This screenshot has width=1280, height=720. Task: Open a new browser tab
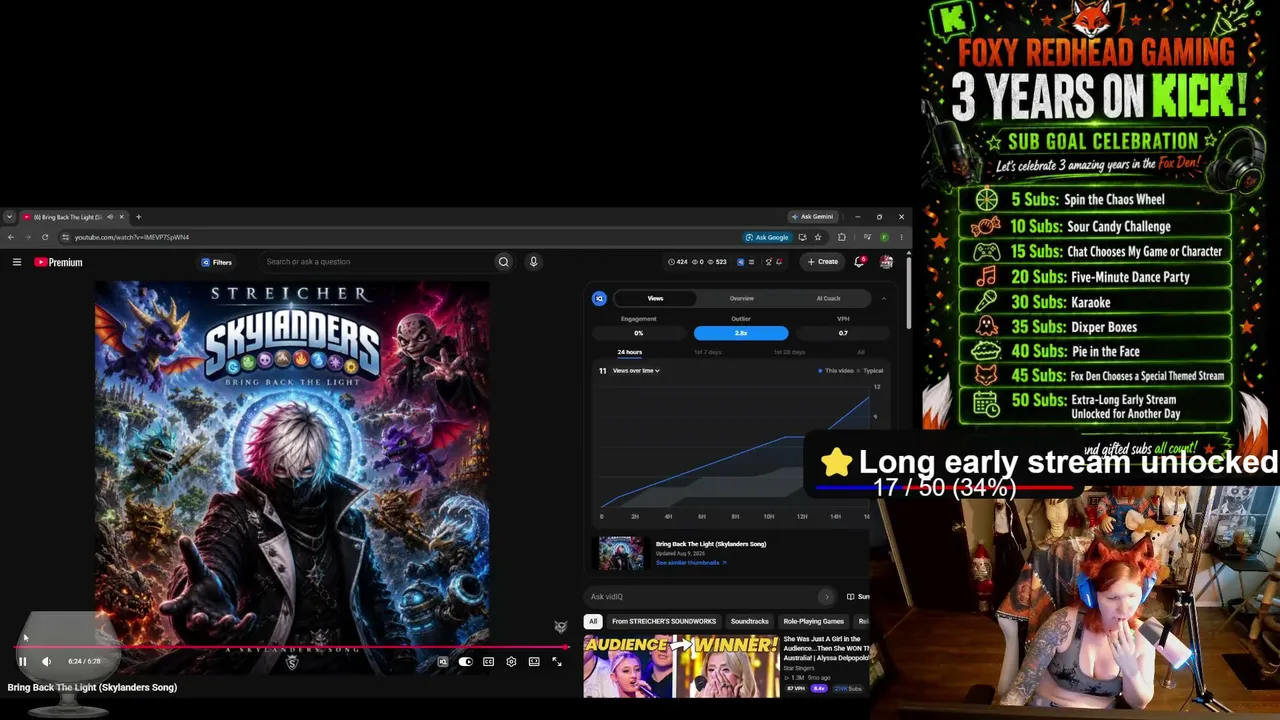coord(138,217)
